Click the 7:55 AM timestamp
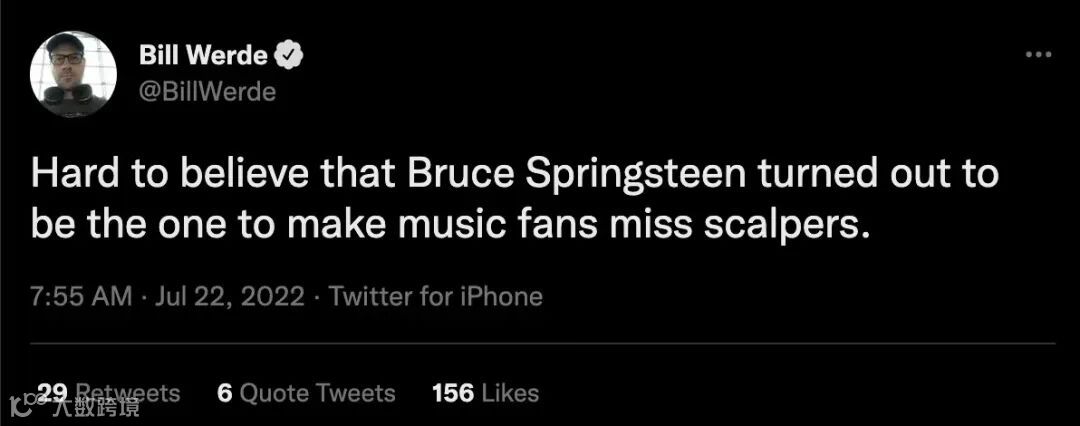1080x426 pixels. point(81,296)
